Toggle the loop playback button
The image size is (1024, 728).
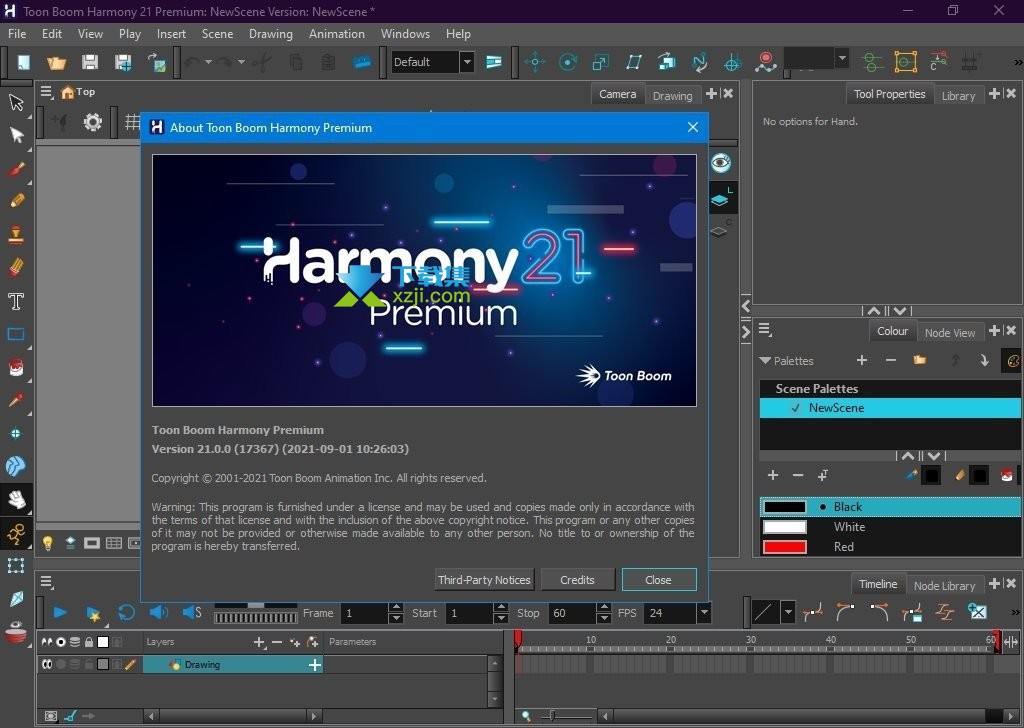tap(126, 612)
